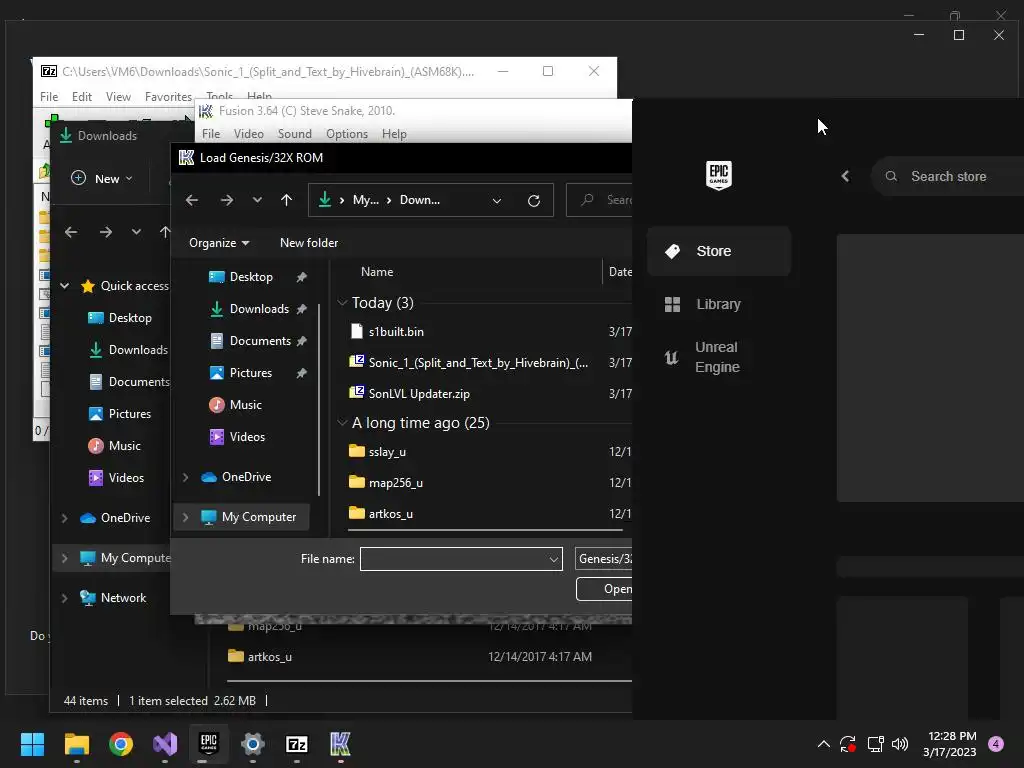Viewport: 1024px width, 768px height.
Task: Sort by Name column header in dialog
Action: pyautogui.click(x=377, y=272)
